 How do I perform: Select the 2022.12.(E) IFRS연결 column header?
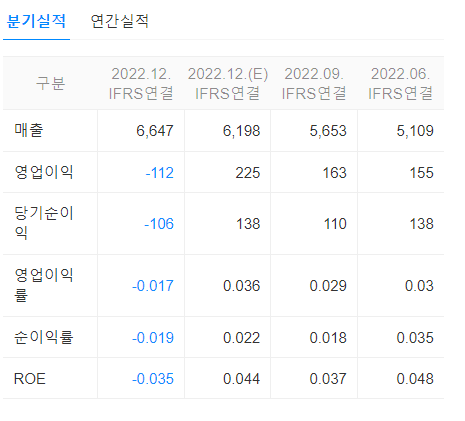pos(228,83)
